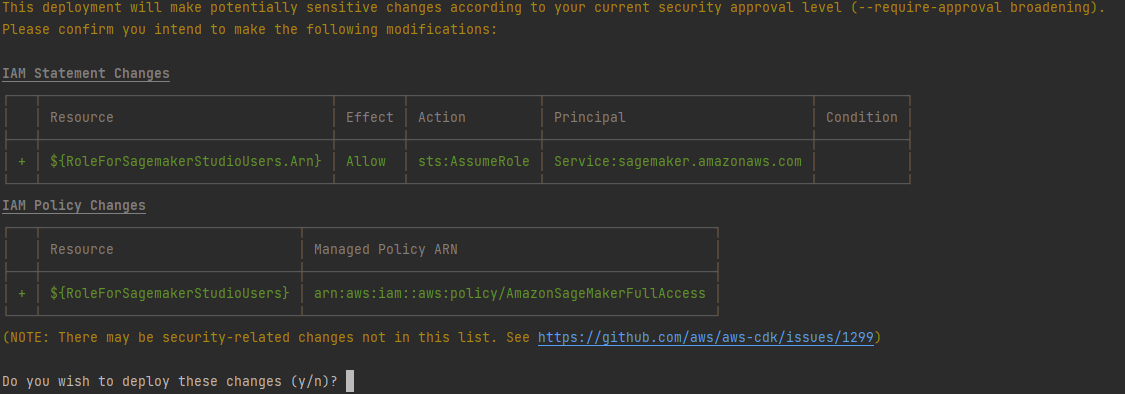Click the plus sign in the AmazonSageMakerFullAccess row

22,294
